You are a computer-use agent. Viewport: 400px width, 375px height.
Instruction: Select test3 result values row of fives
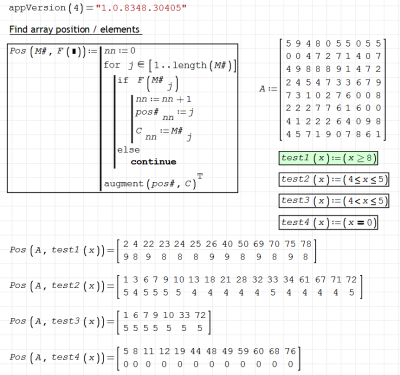pos(163,328)
